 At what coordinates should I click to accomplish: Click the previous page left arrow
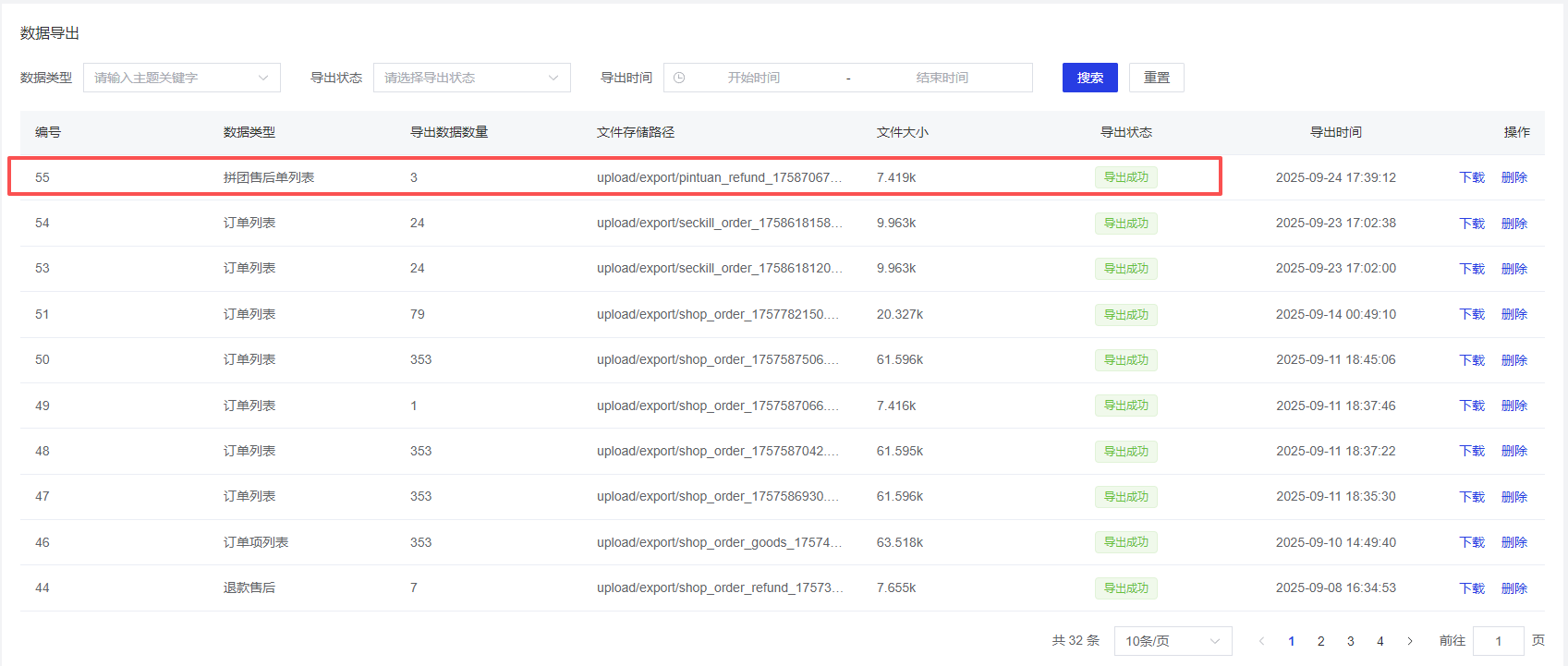(x=1261, y=641)
